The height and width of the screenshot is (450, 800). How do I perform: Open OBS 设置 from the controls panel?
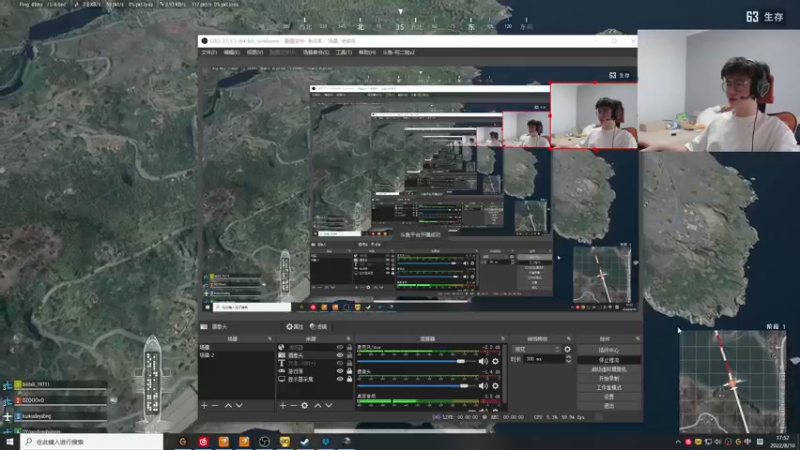[609, 397]
